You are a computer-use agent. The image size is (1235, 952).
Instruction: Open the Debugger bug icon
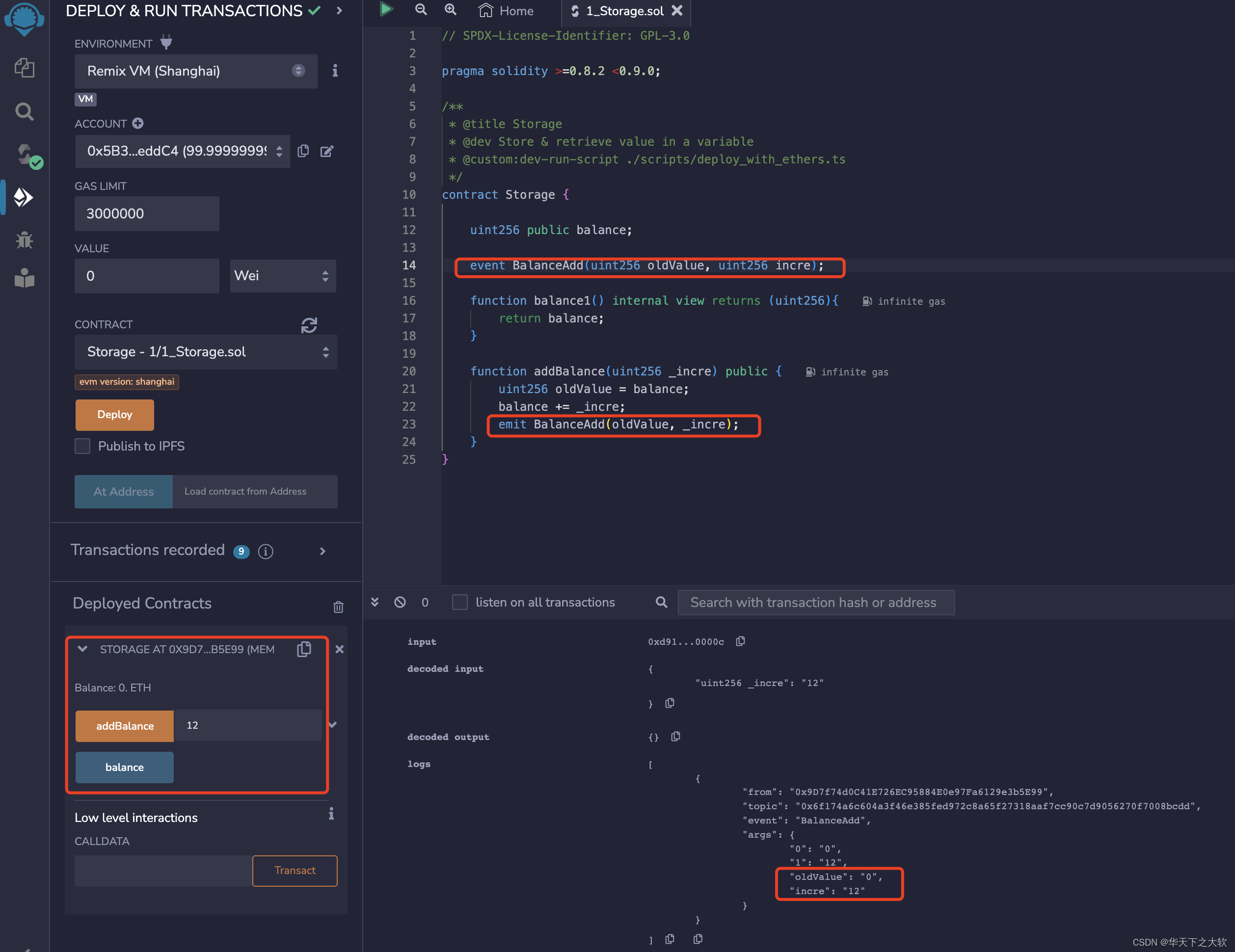[x=25, y=239]
